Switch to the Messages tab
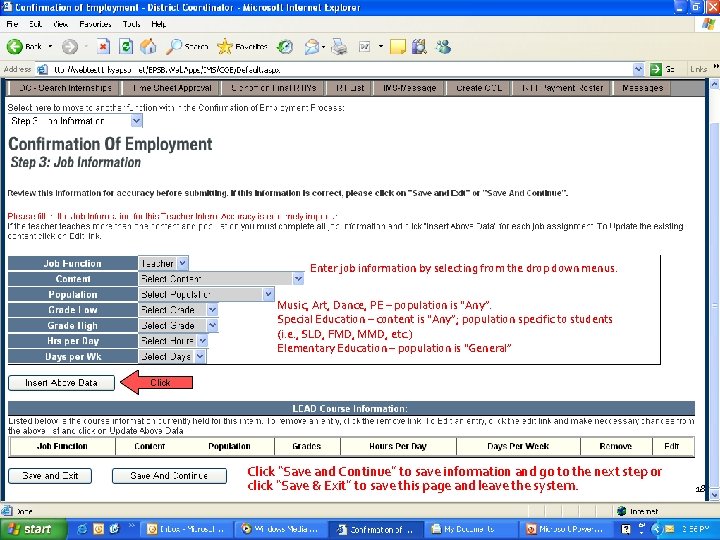Screen dimensions: 720x540 tap(642, 88)
